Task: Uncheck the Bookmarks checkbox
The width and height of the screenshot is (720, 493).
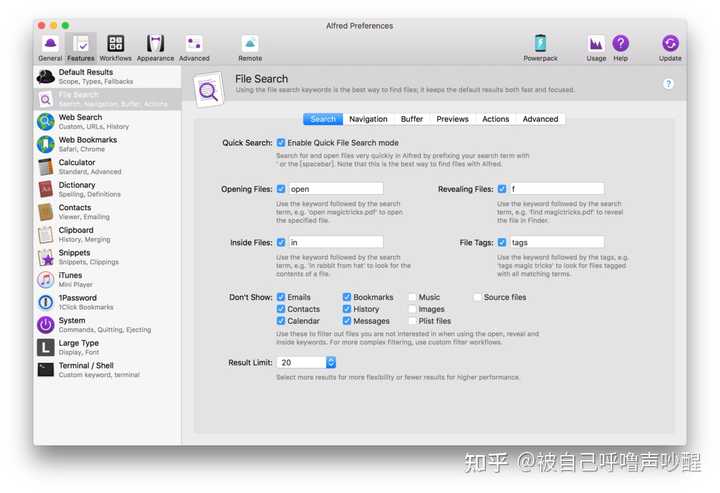Action: 347,297
